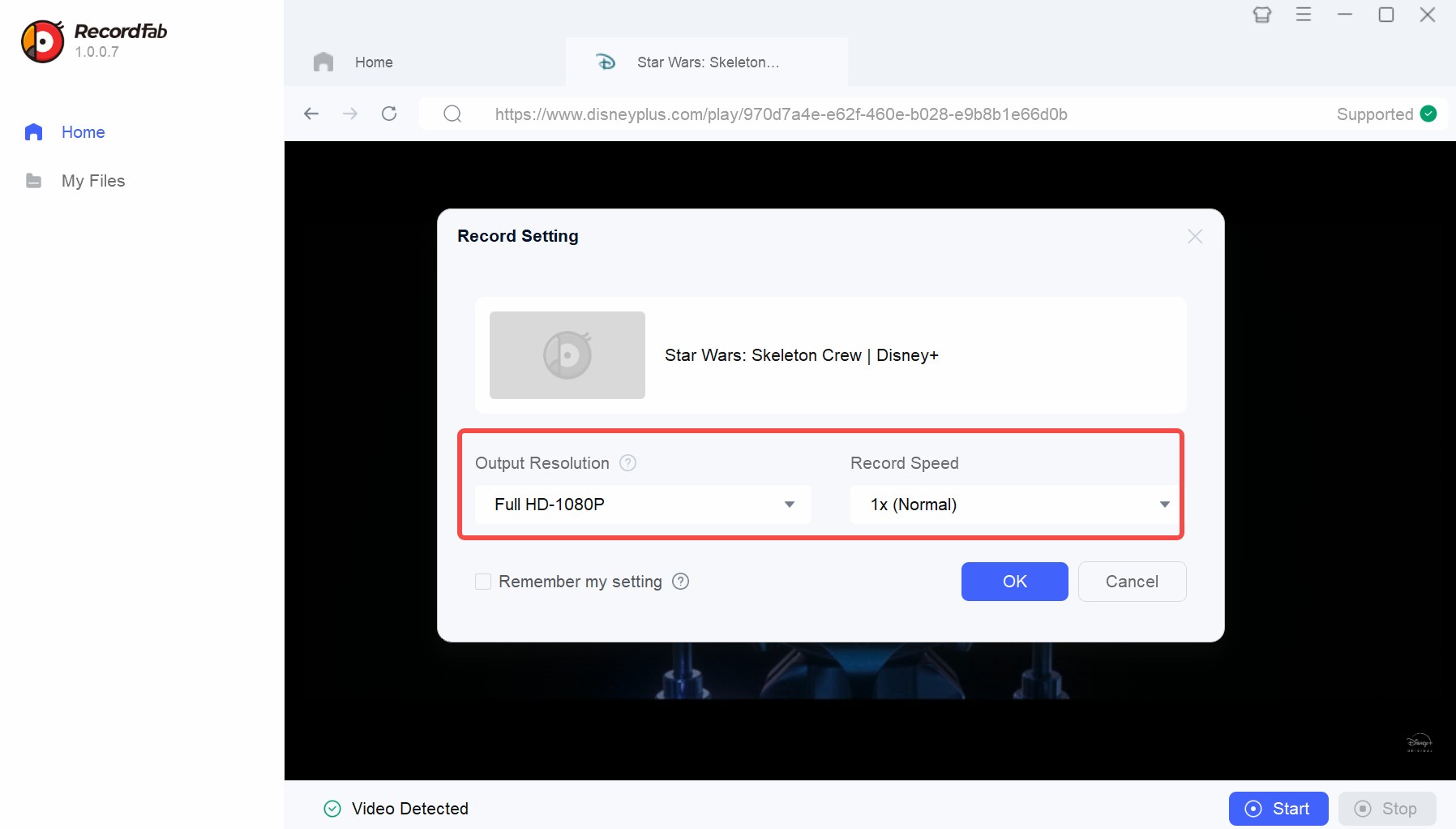
Task: Click the Output Resolution help icon
Action: (x=628, y=463)
